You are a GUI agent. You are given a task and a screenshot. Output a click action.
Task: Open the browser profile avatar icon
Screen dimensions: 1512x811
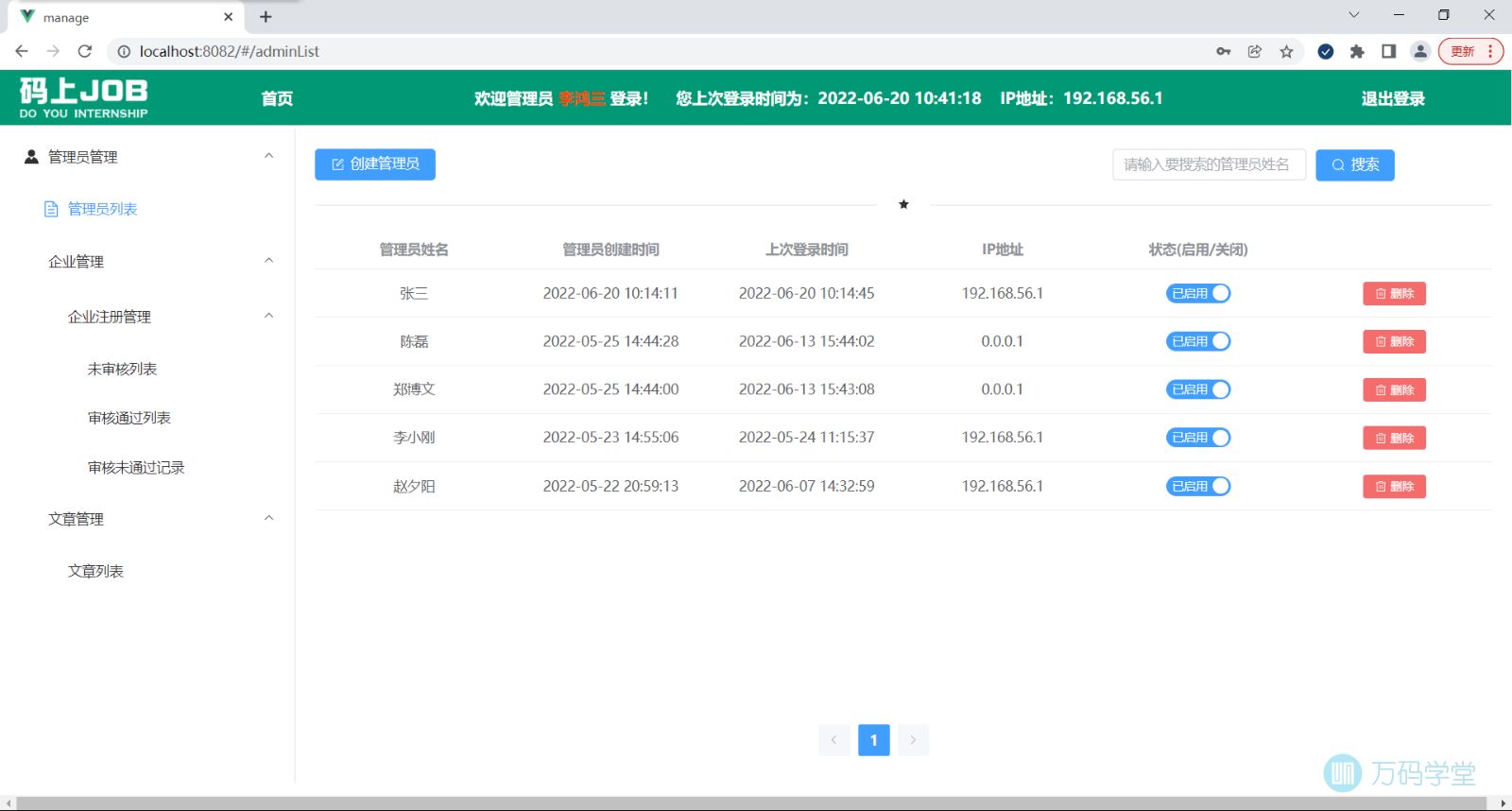[x=1419, y=51]
